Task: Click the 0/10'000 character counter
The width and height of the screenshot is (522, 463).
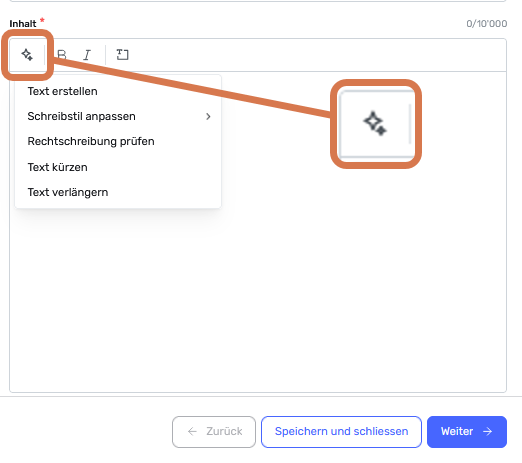Action: pyautogui.click(x=487, y=24)
